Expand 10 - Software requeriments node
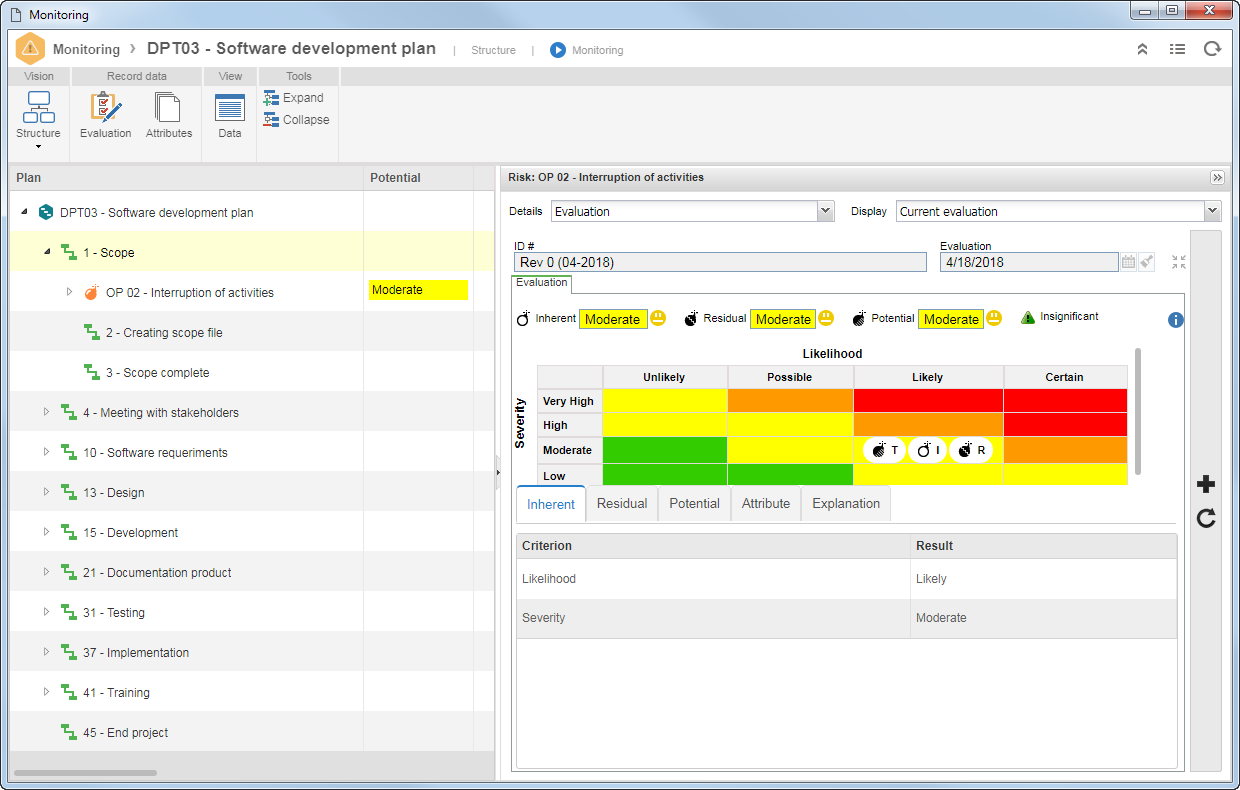The image size is (1240, 790). click(x=46, y=452)
